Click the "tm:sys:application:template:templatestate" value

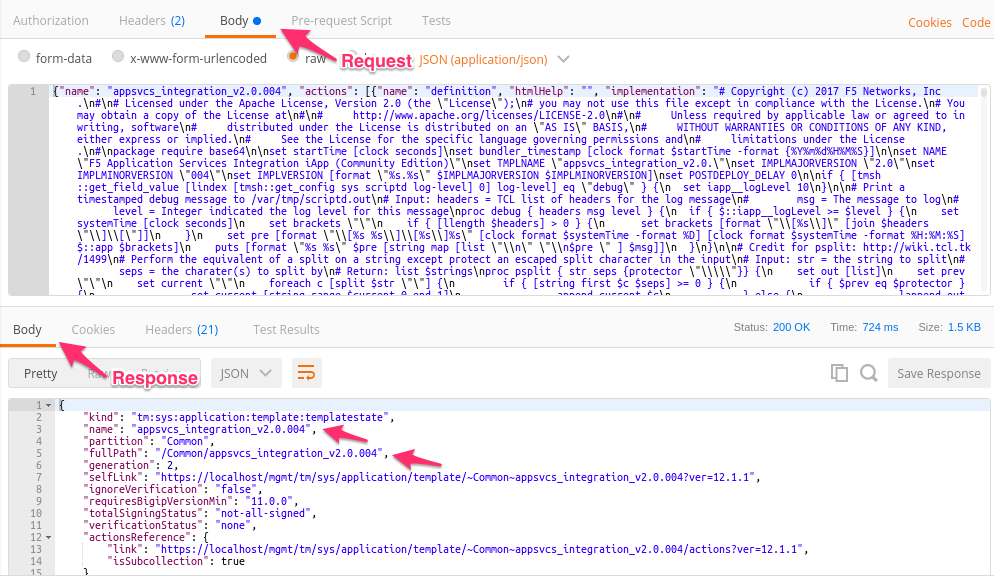(x=260, y=417)
